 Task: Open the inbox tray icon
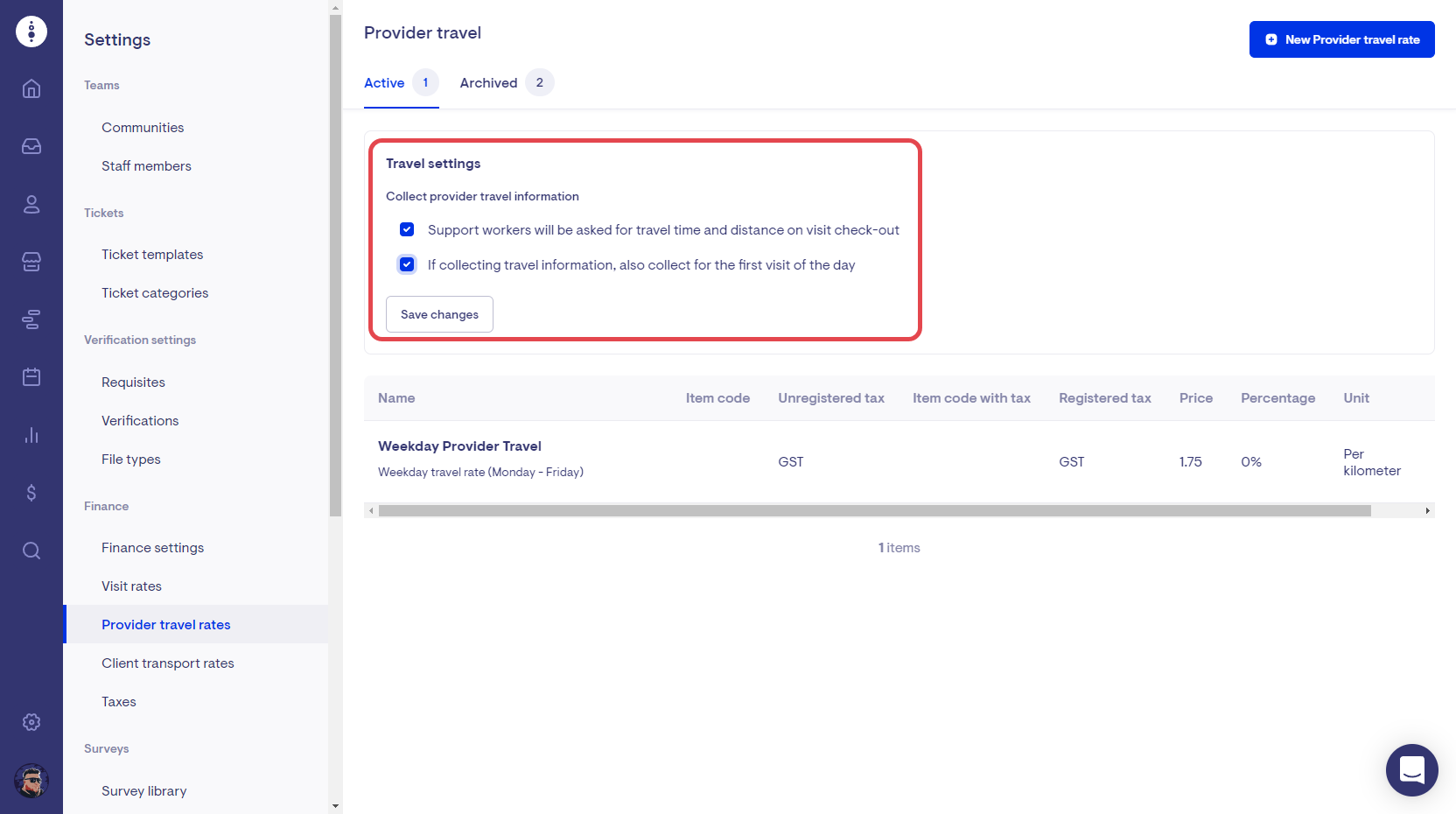pos(31,146)
